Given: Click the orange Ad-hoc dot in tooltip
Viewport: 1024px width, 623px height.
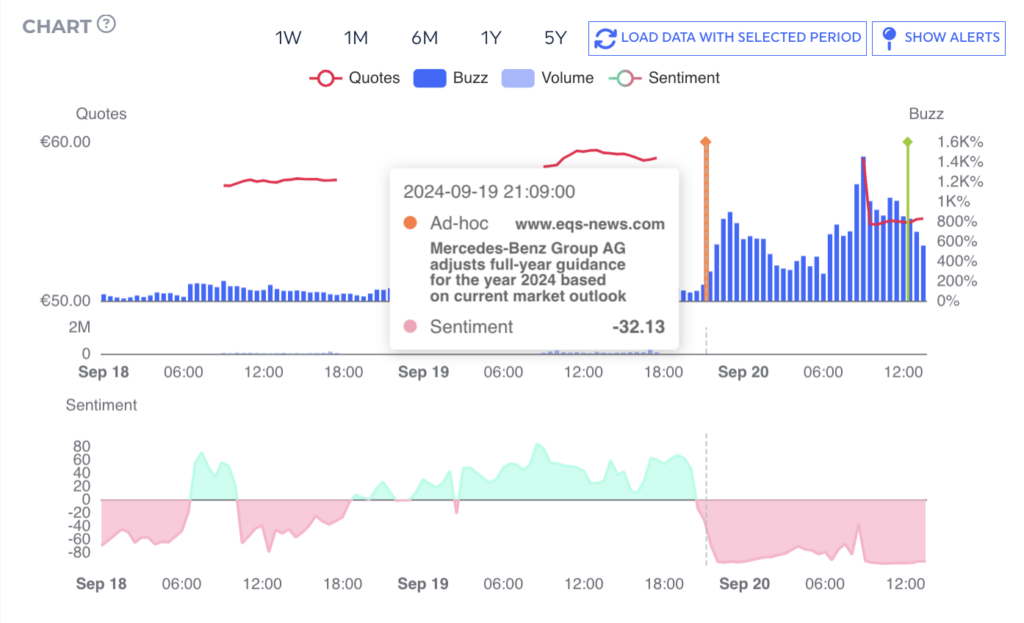Looking at the screenshot, I should point(409,223).
